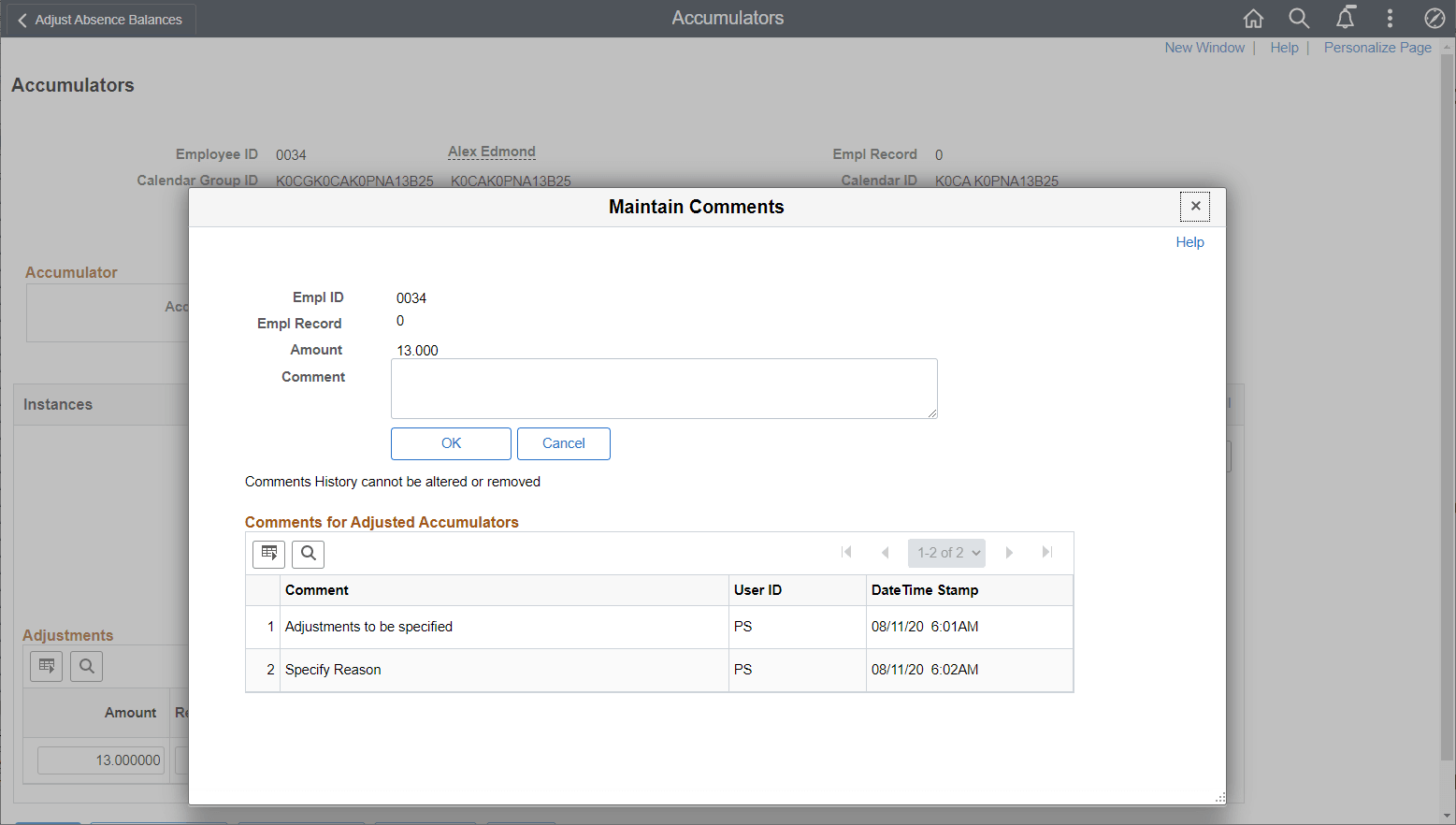Personalize the Adjustments grid
1456x825 pixels.
(x=46, y=666)
